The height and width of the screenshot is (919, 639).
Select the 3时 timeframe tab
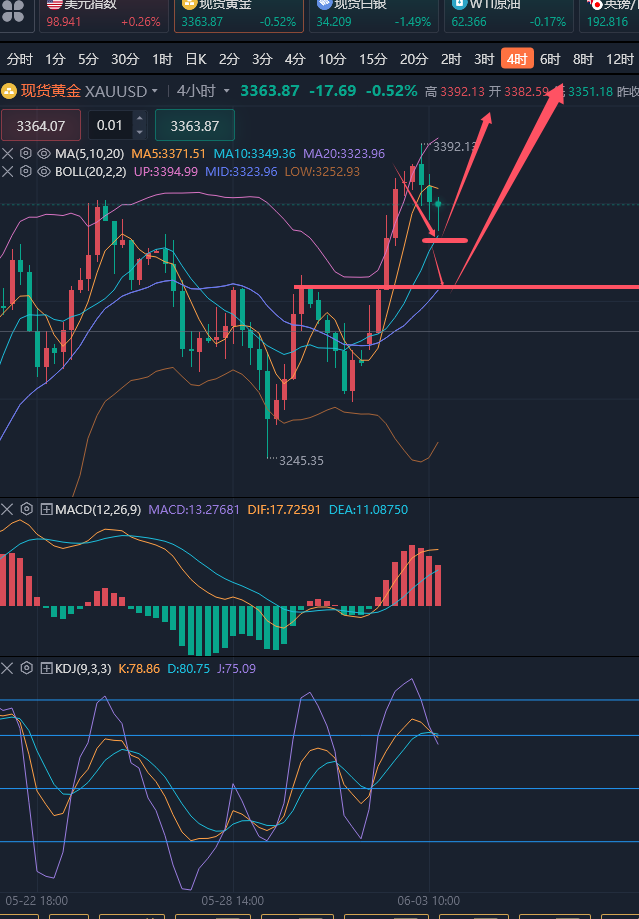[484, 59]
